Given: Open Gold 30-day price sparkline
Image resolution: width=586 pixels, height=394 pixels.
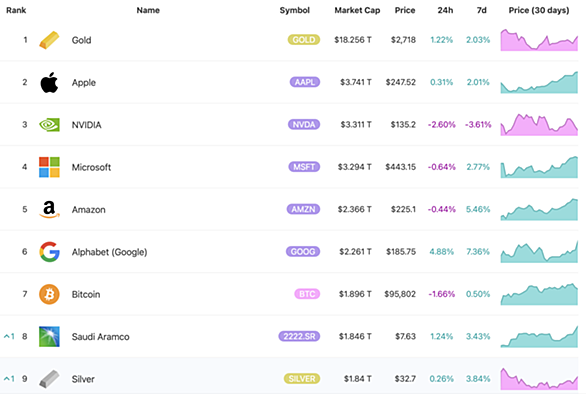Looking at the screenshot, I should [x=539, y=40].
